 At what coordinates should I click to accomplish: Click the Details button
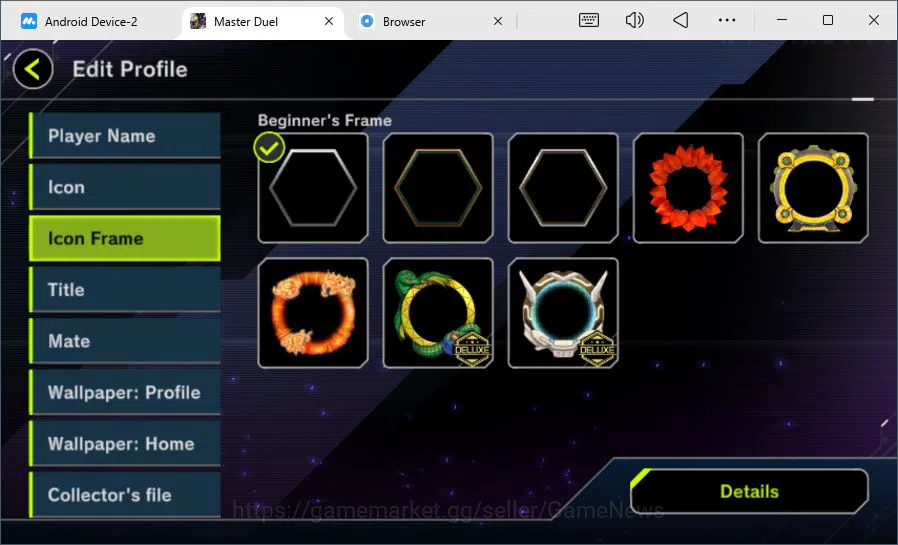(749, 491)
